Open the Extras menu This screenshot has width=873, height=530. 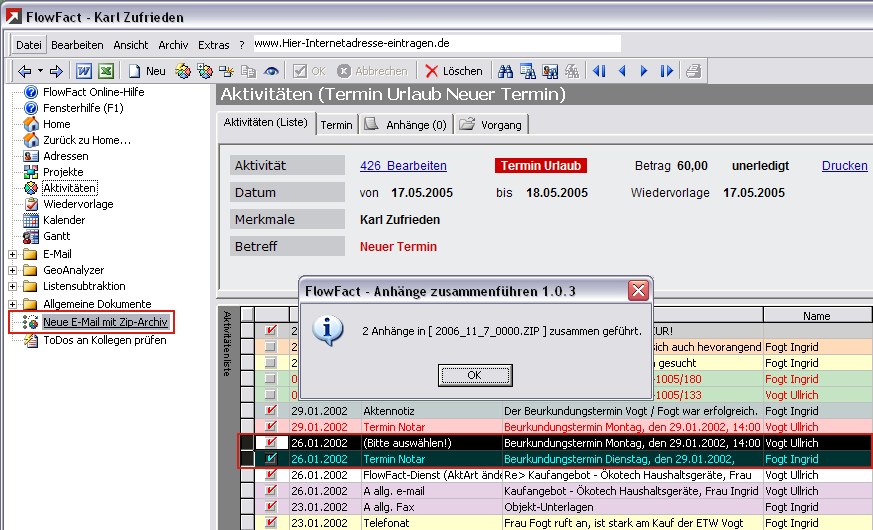(x=214, y=45)
